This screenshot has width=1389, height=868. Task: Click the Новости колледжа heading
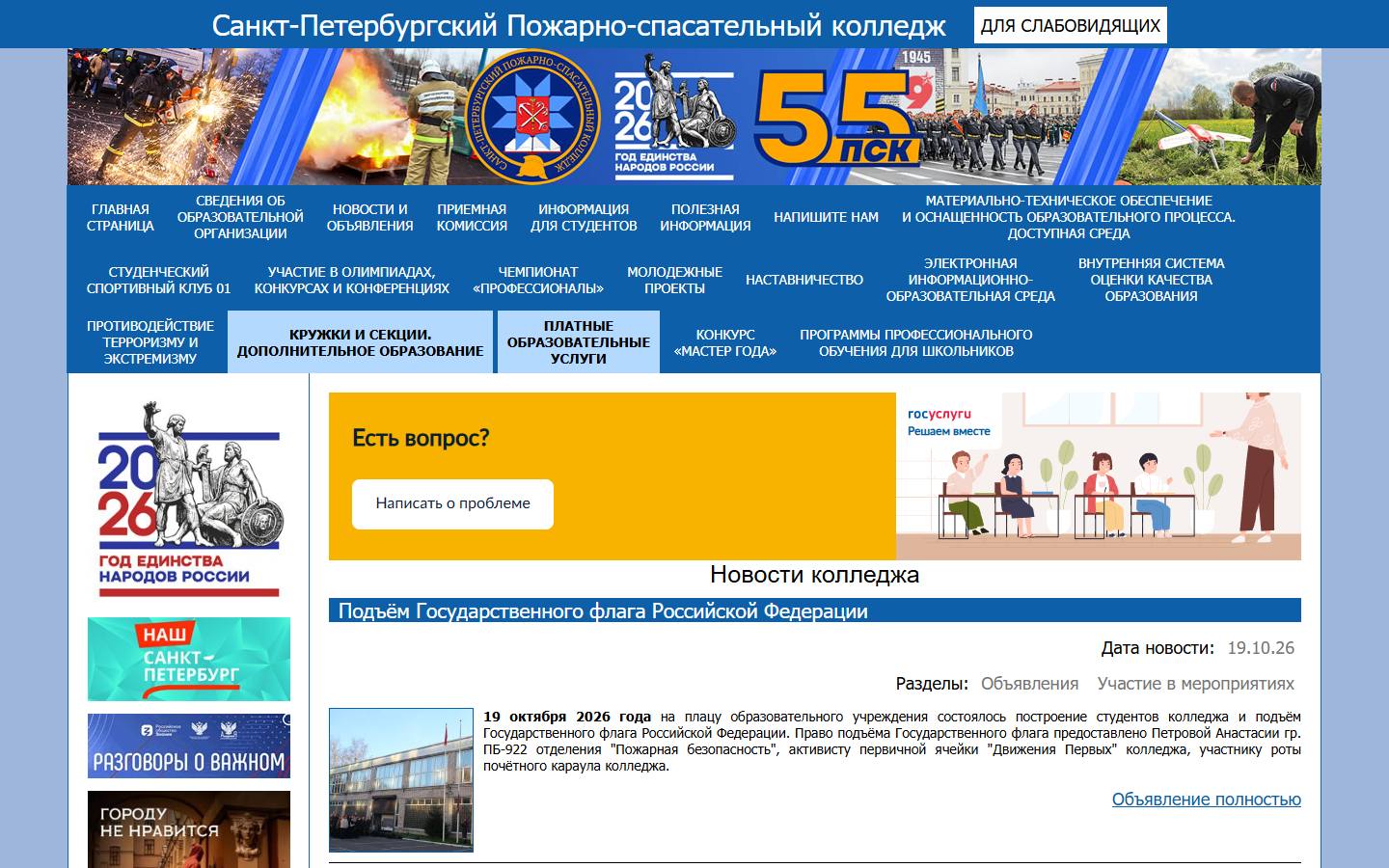814,575
